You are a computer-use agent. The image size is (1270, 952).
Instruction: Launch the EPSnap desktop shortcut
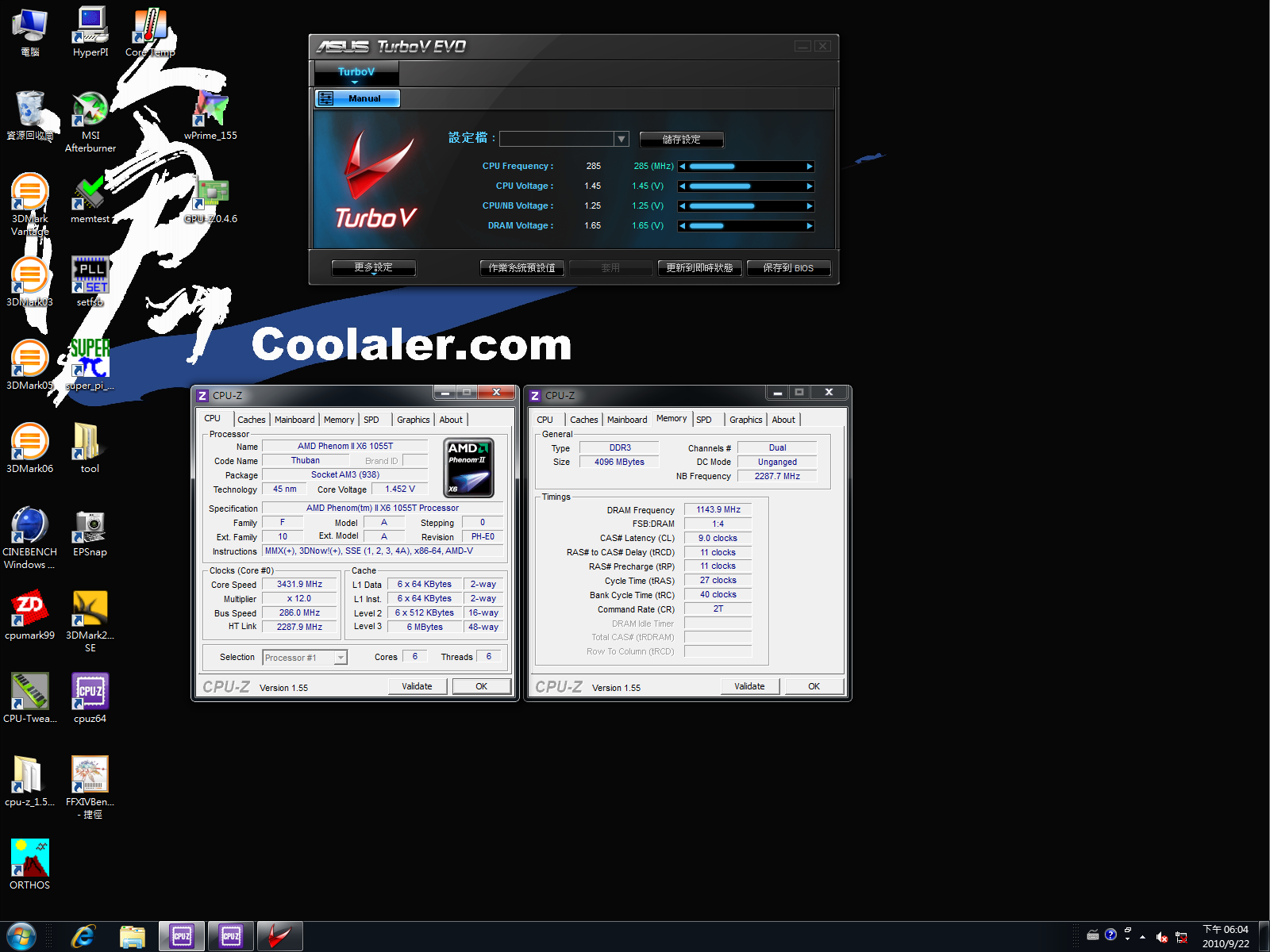pyautogui.click(x=90, y=532)
